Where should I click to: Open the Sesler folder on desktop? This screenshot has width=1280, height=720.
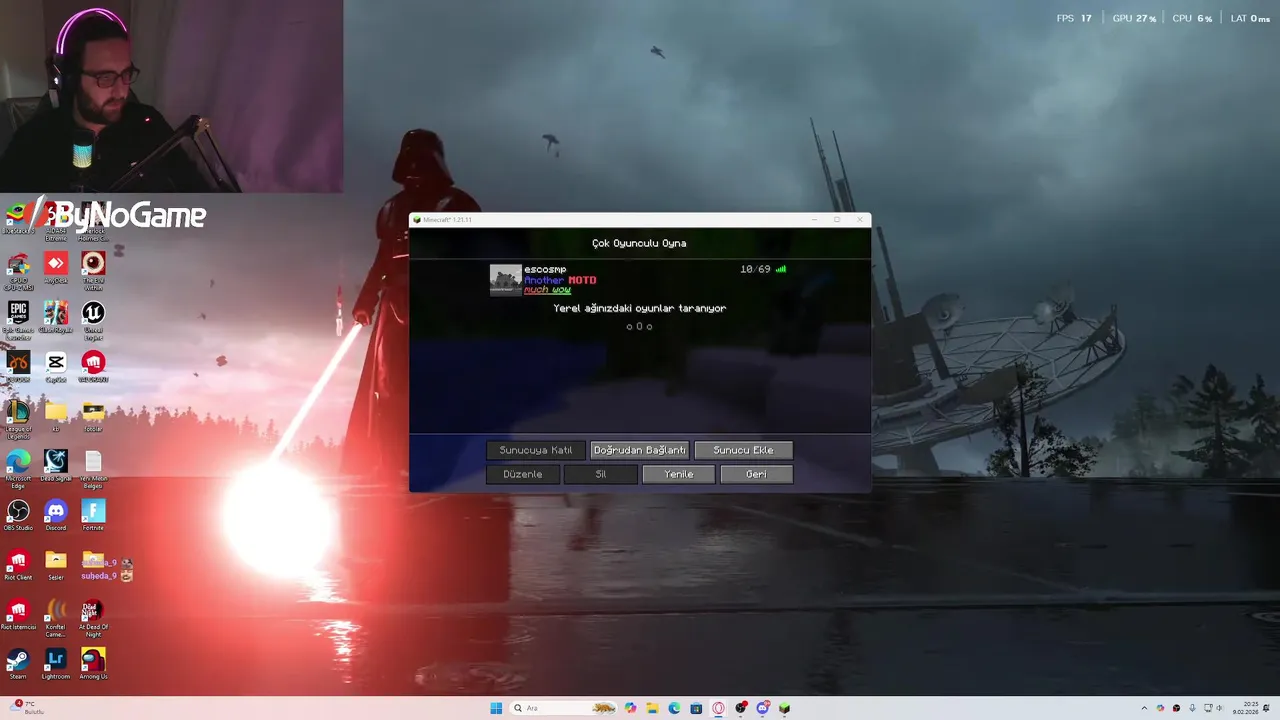(56, 565)
